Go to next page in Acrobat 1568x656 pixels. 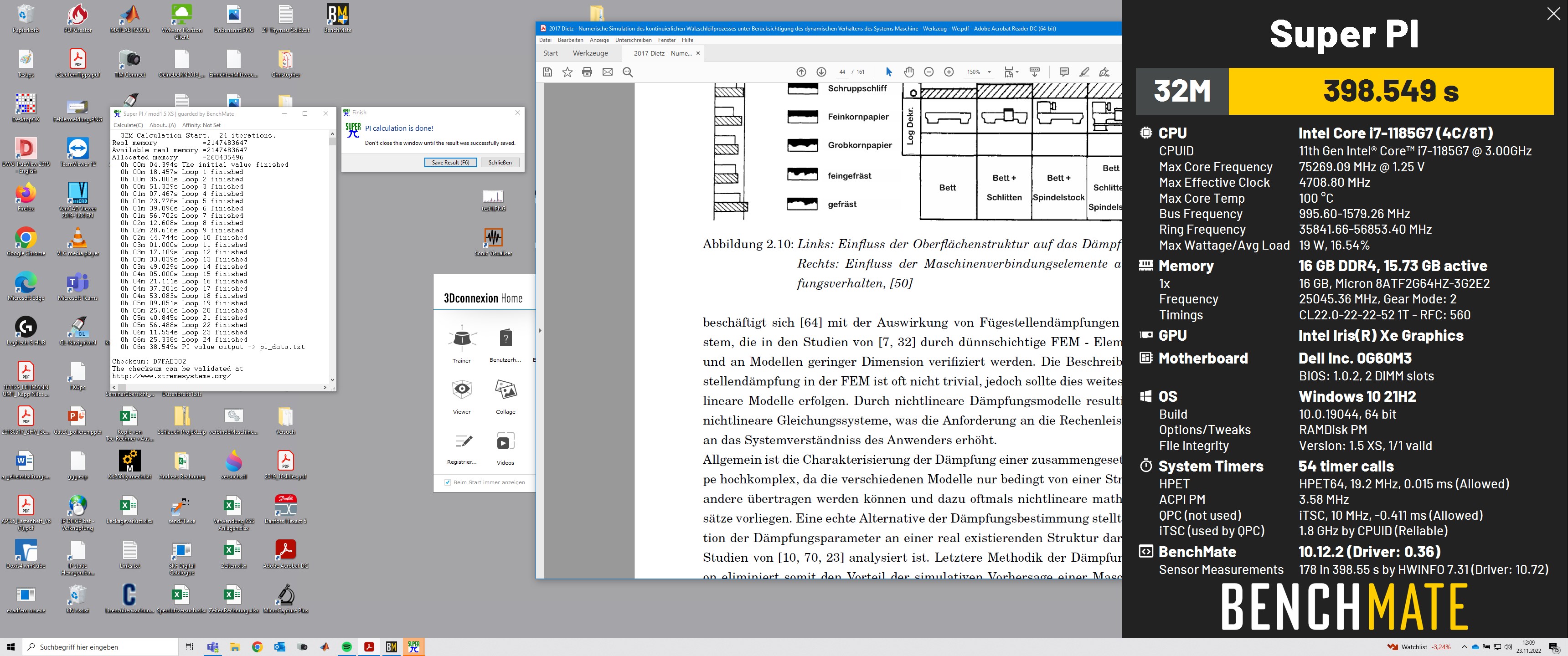(x=821, y=72)
